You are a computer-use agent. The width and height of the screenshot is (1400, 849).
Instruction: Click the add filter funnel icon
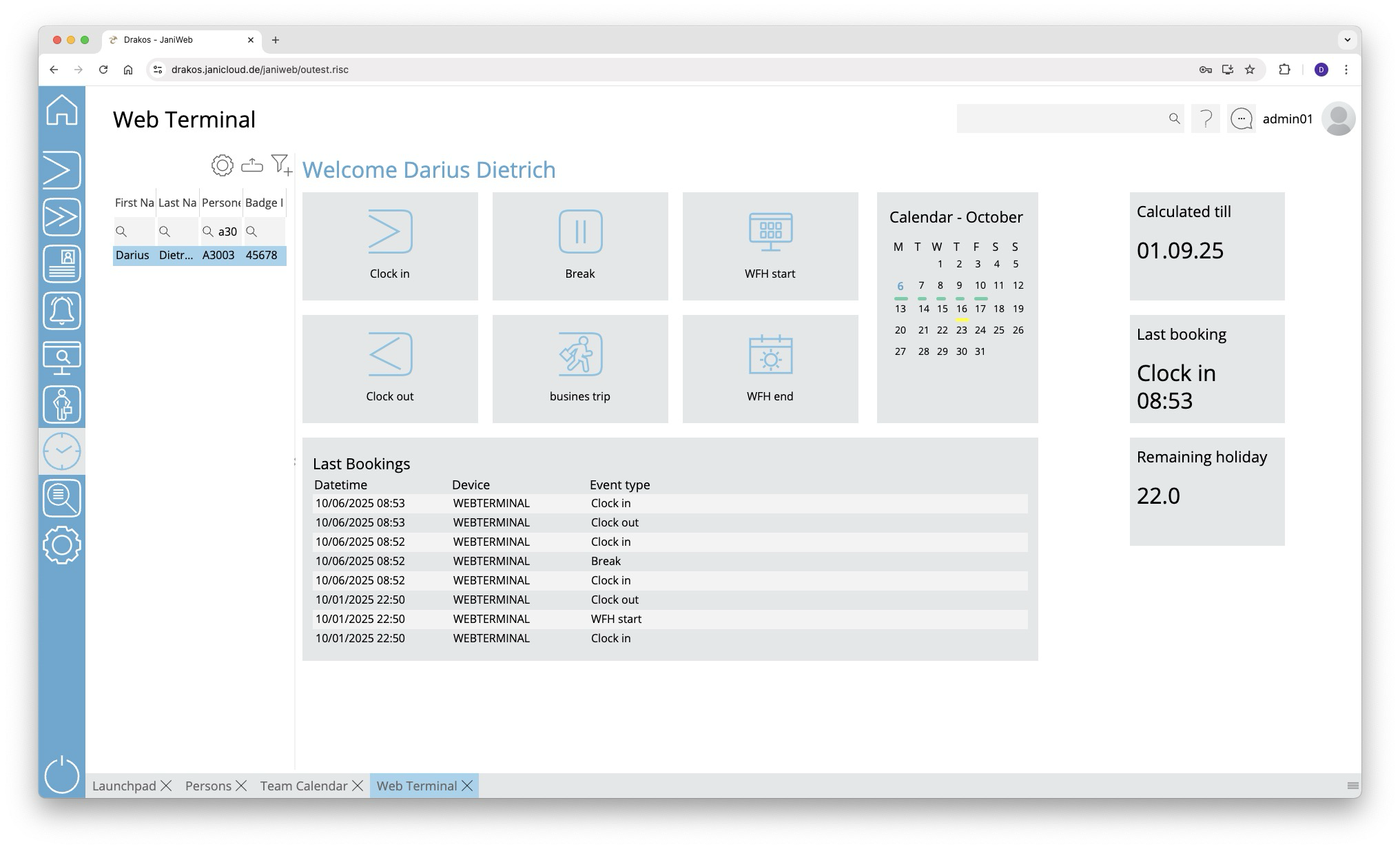(281, 165)
